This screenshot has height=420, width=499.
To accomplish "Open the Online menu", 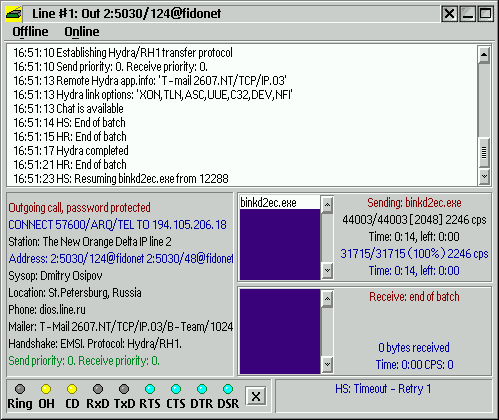I will click(x=82, y=32).
